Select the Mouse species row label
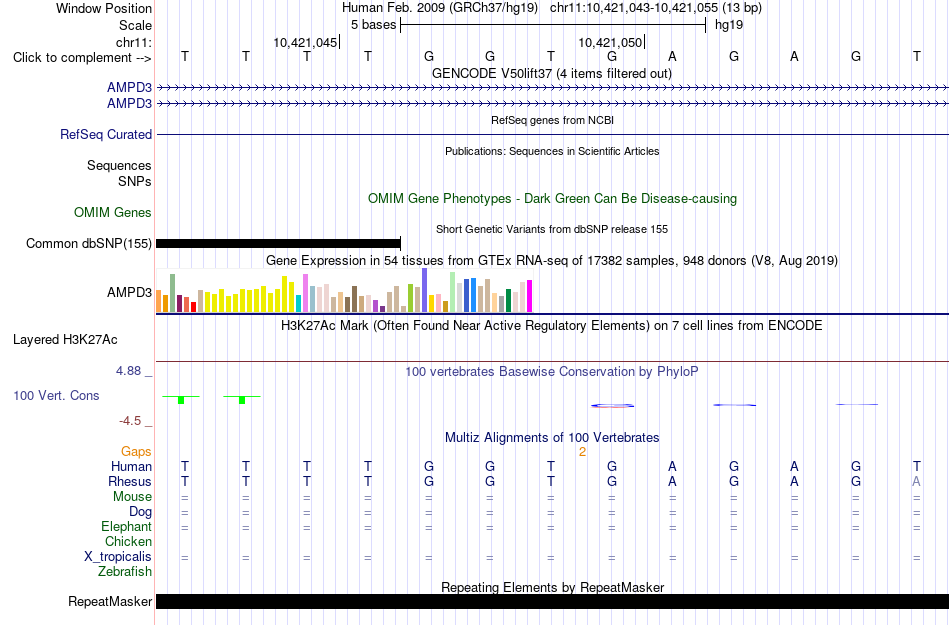 pyautogui.click(x=132, y=497)
